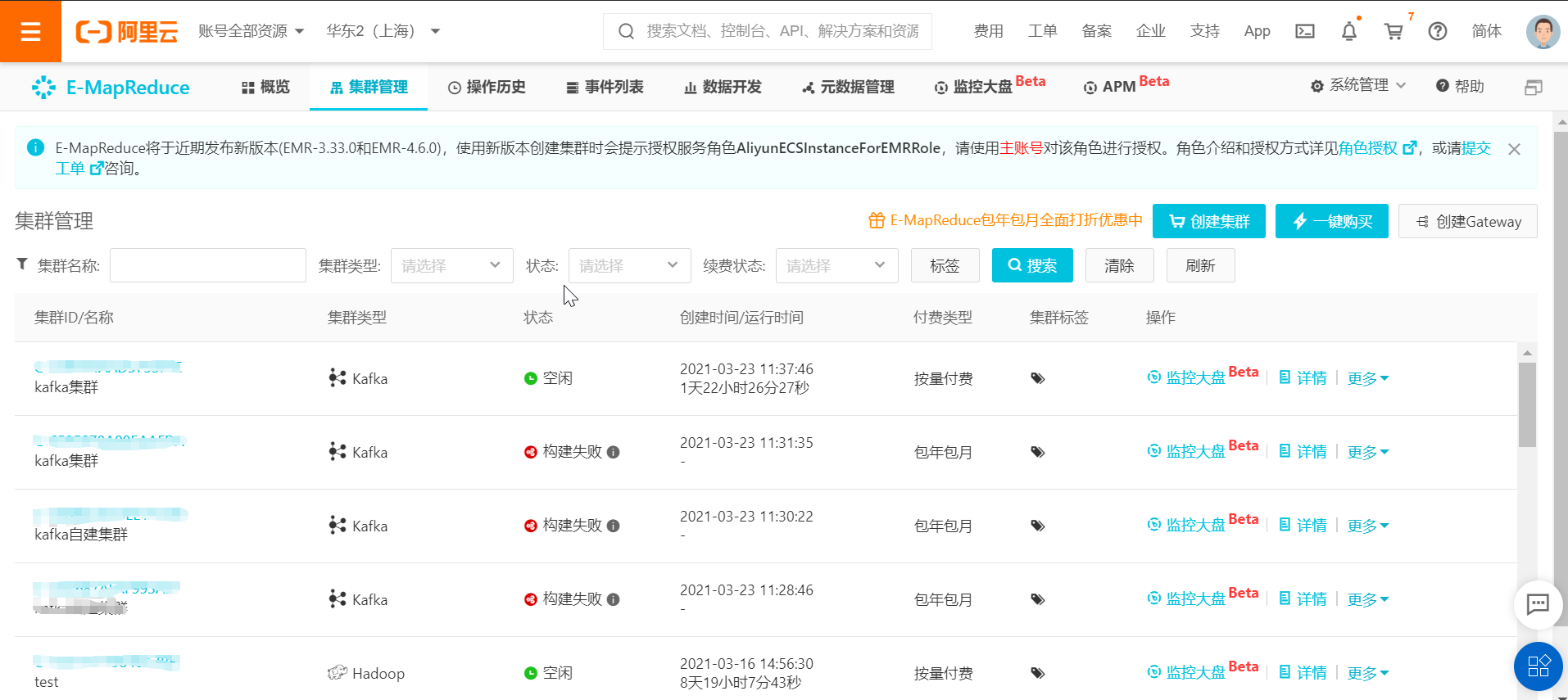Screen dimensions: 1568x700
Task: Expand 更多 for the test Hadoop row
Action: tap(1368, 673)
